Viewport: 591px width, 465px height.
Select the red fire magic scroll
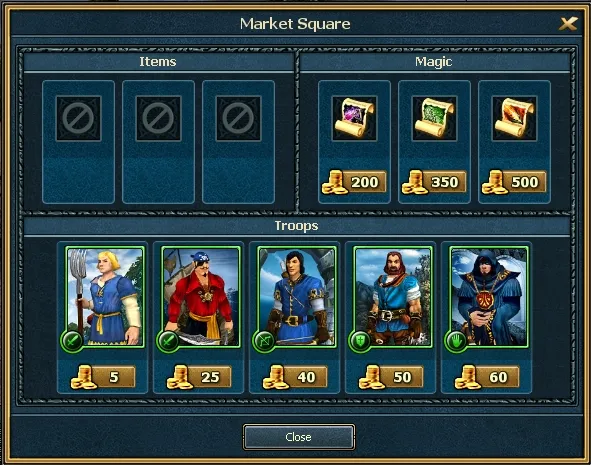[514, 118]
